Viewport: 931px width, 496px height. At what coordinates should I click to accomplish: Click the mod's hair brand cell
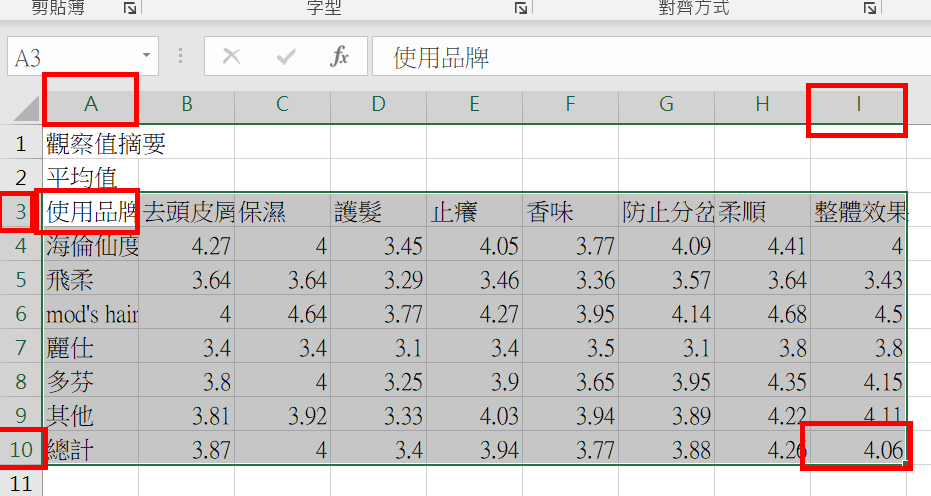click(91, 314)
